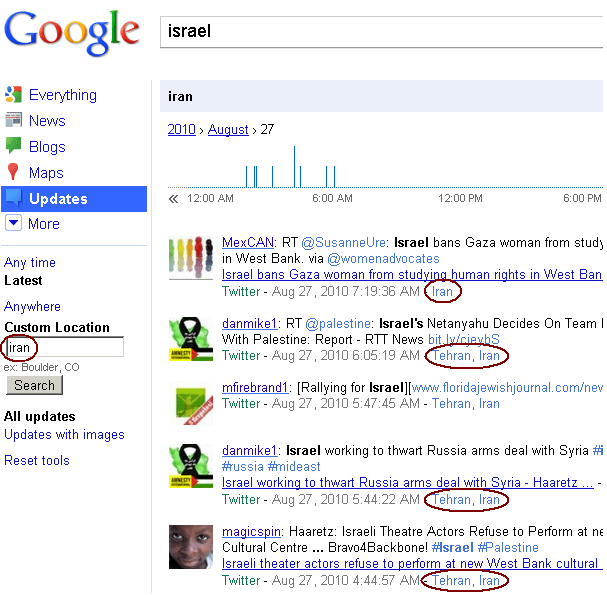Click the #russia hashtag

pyautogui.click(x=243, y=466)
